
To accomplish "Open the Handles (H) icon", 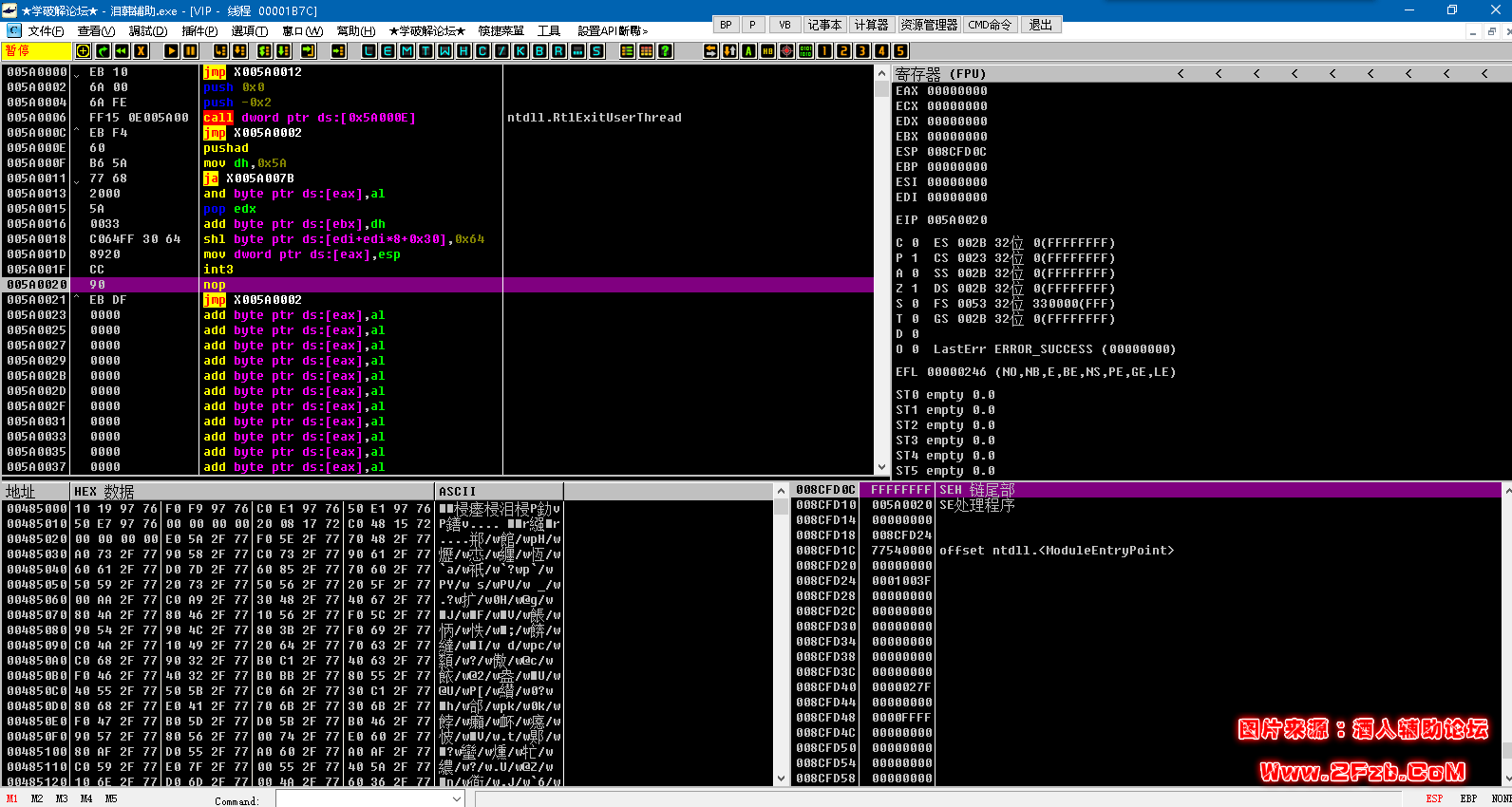I will [463, 51].
